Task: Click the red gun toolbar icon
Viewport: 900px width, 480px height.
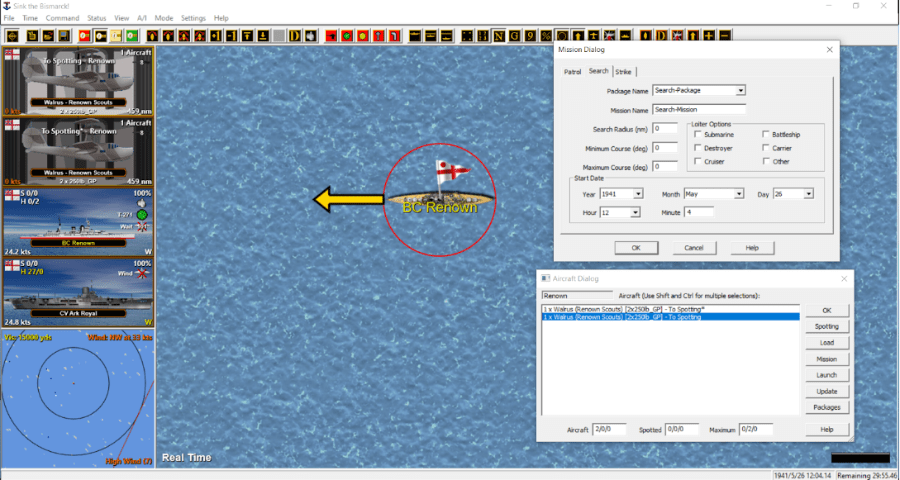Action: [331, 36]
